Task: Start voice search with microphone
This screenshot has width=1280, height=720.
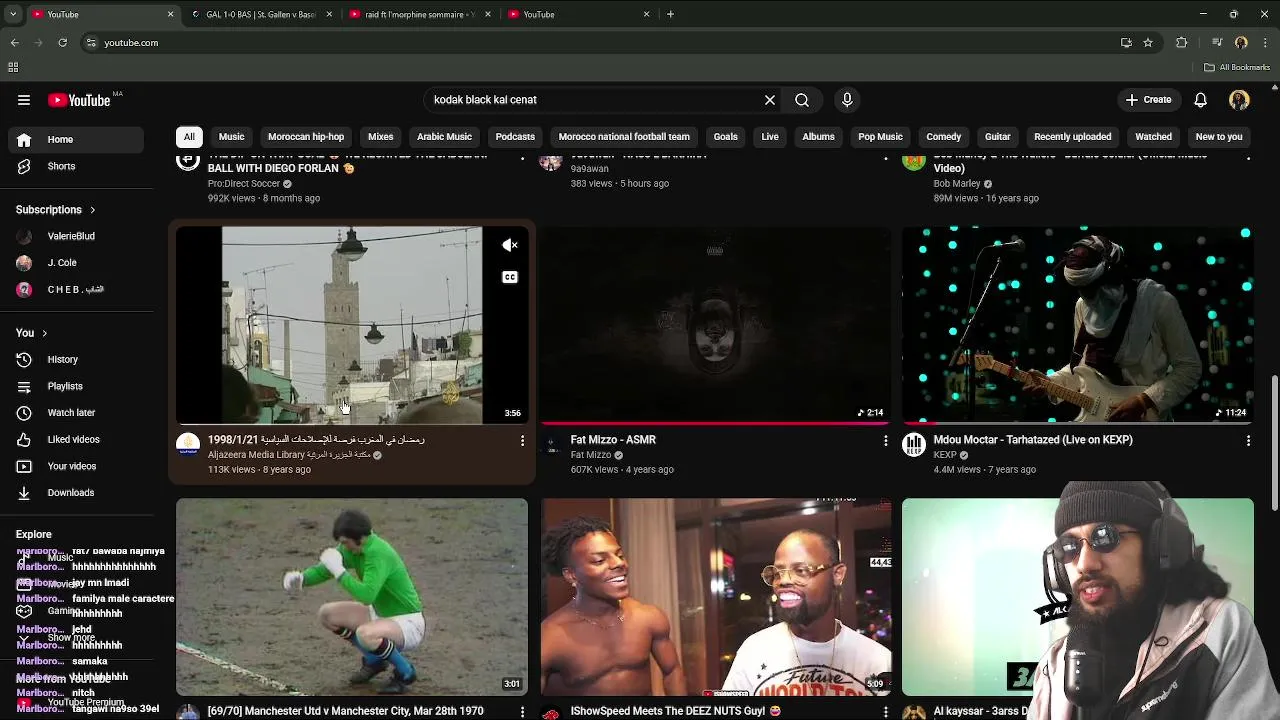Action: click(x=847, y=100)
